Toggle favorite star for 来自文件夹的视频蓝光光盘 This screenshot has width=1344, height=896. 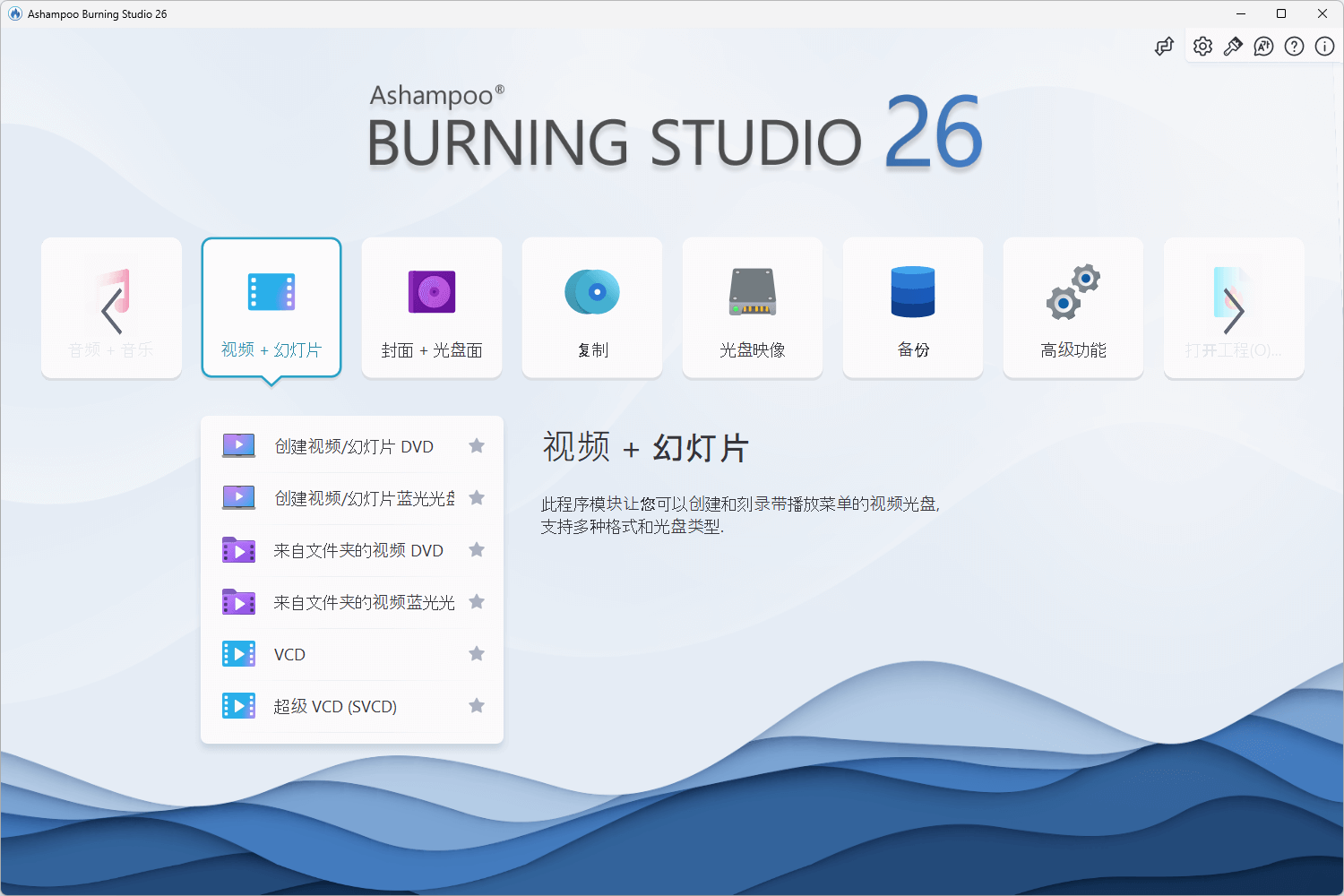coord(477,602)
